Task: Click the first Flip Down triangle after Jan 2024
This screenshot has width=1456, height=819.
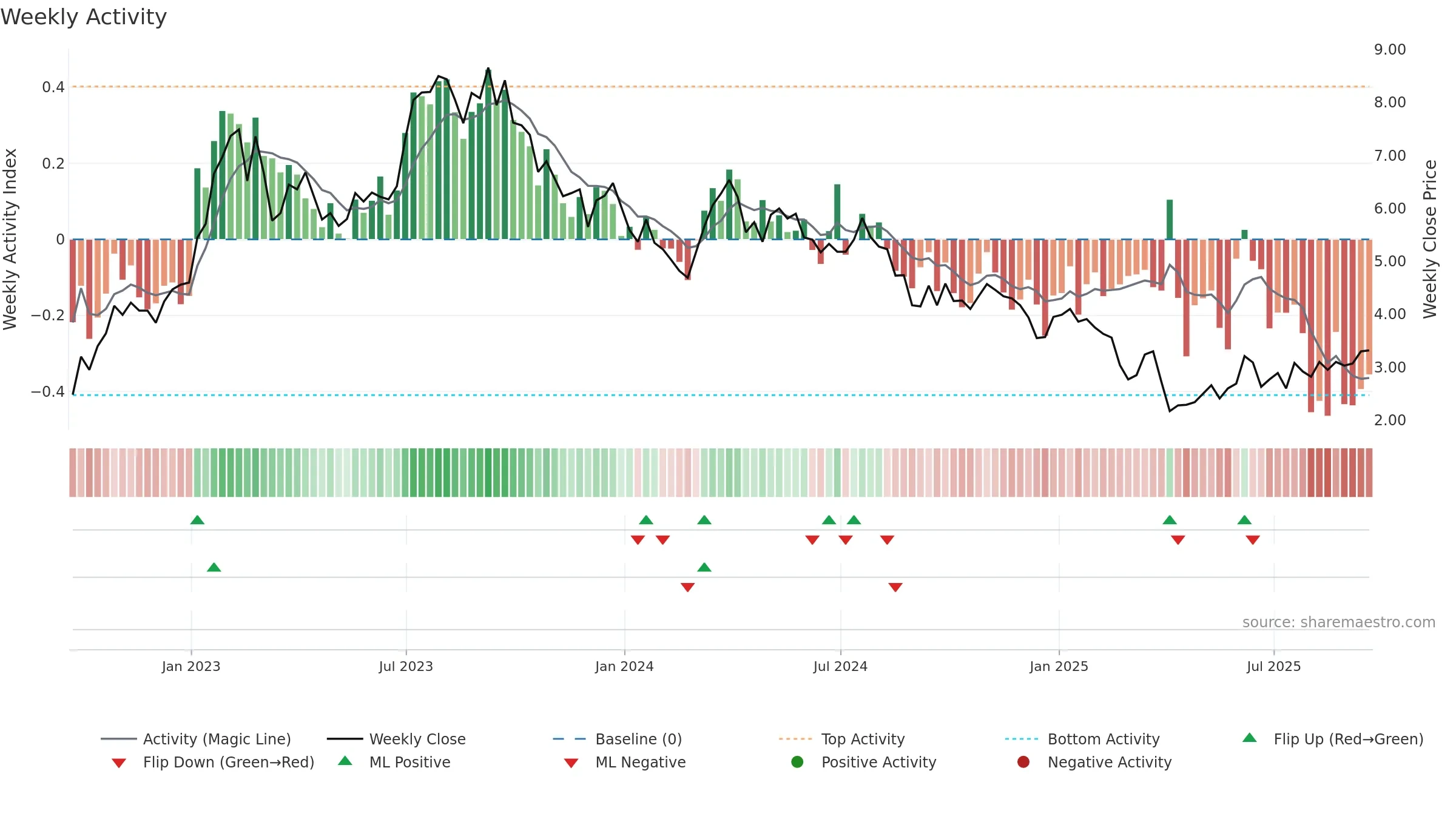Action: pos(638,540)
